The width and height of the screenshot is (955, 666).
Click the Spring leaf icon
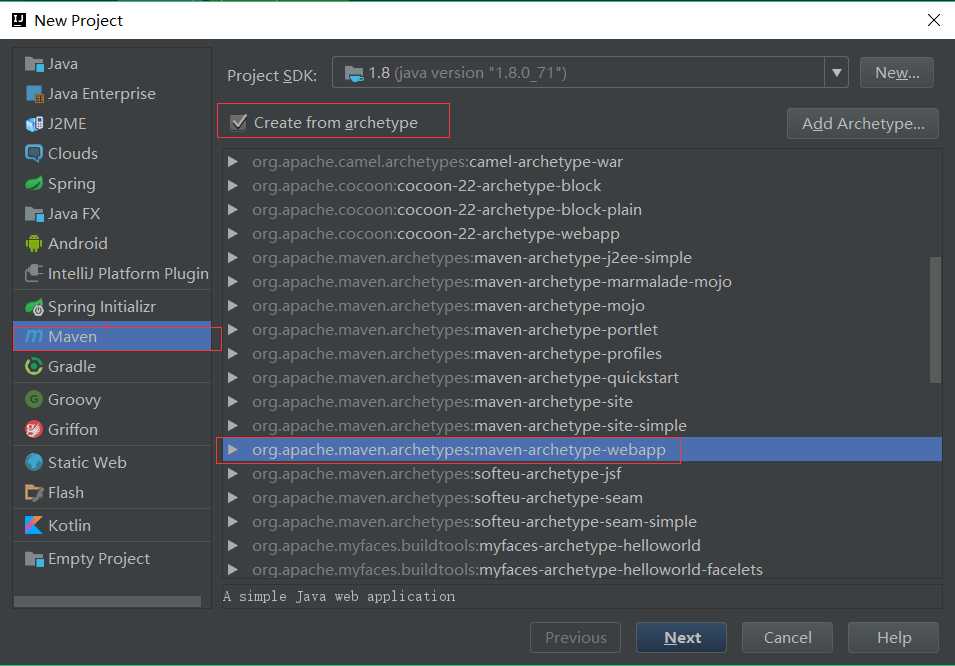click(34, 183)
